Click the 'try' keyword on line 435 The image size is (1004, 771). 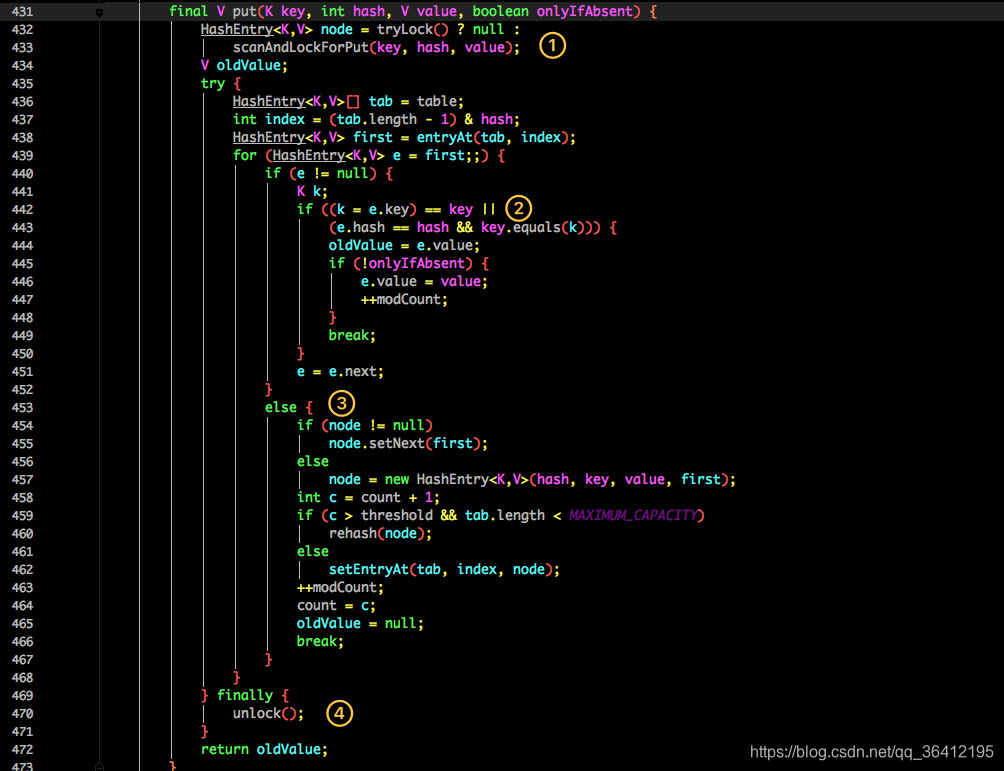213,84
